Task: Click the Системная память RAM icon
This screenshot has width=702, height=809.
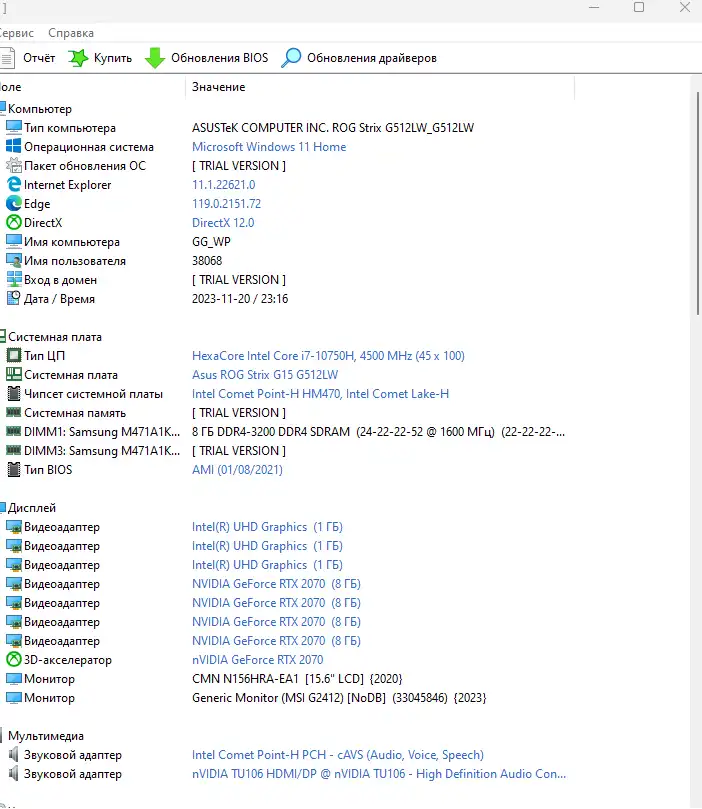Action: [13, 412]
